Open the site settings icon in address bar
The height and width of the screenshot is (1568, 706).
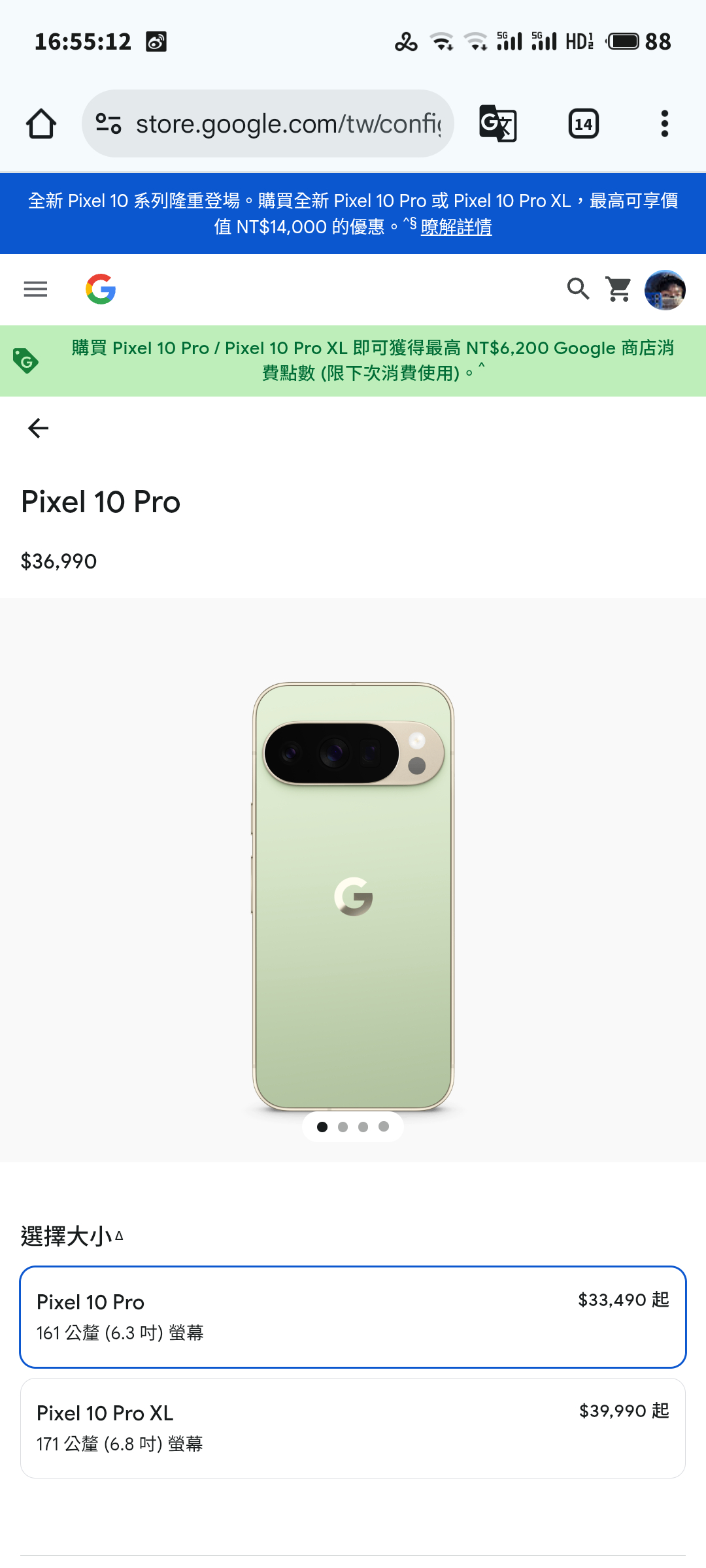(109, 123)
